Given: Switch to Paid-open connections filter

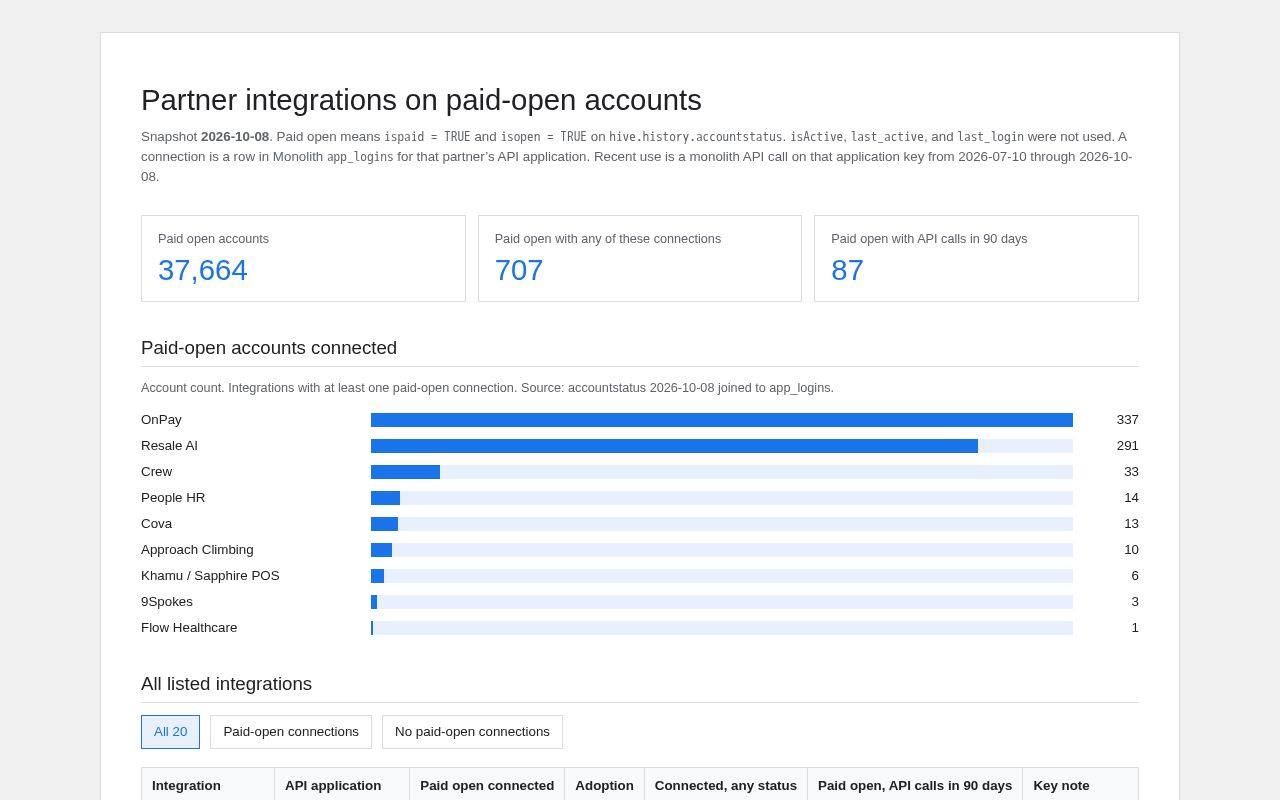Looking at the screenshot, I should 291,732.
